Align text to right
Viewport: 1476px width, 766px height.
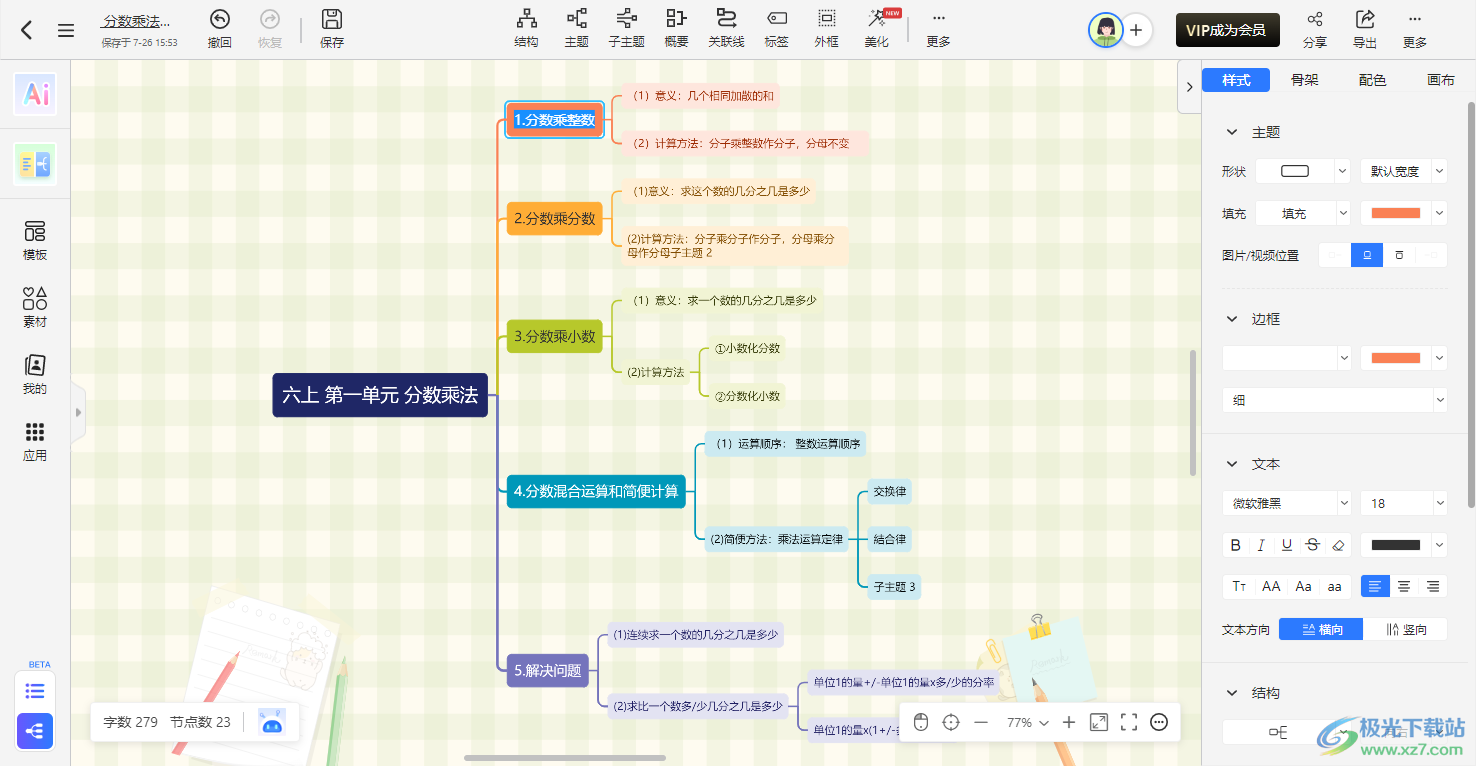1433,586
